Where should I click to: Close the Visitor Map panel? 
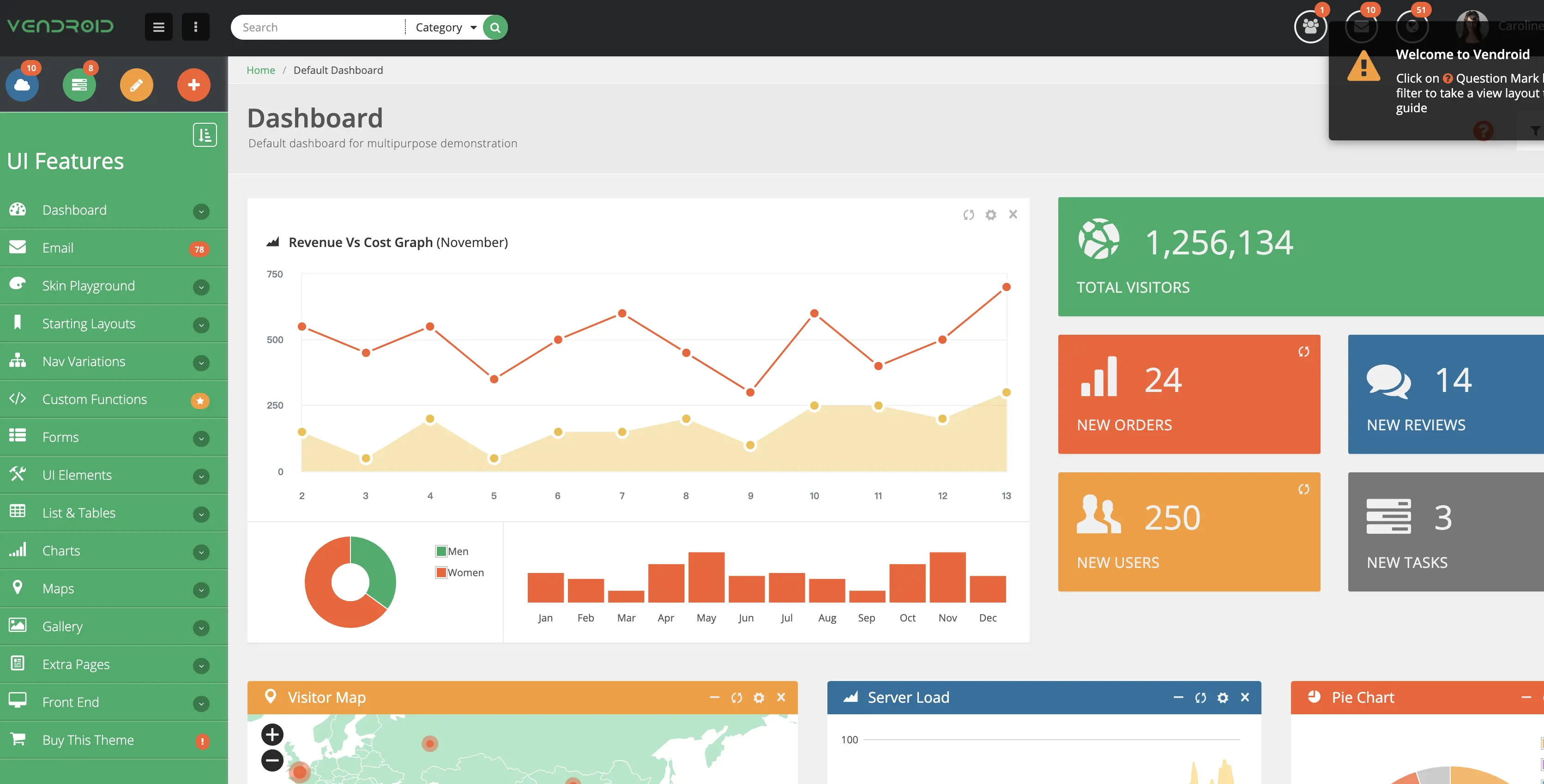point(781,697)
